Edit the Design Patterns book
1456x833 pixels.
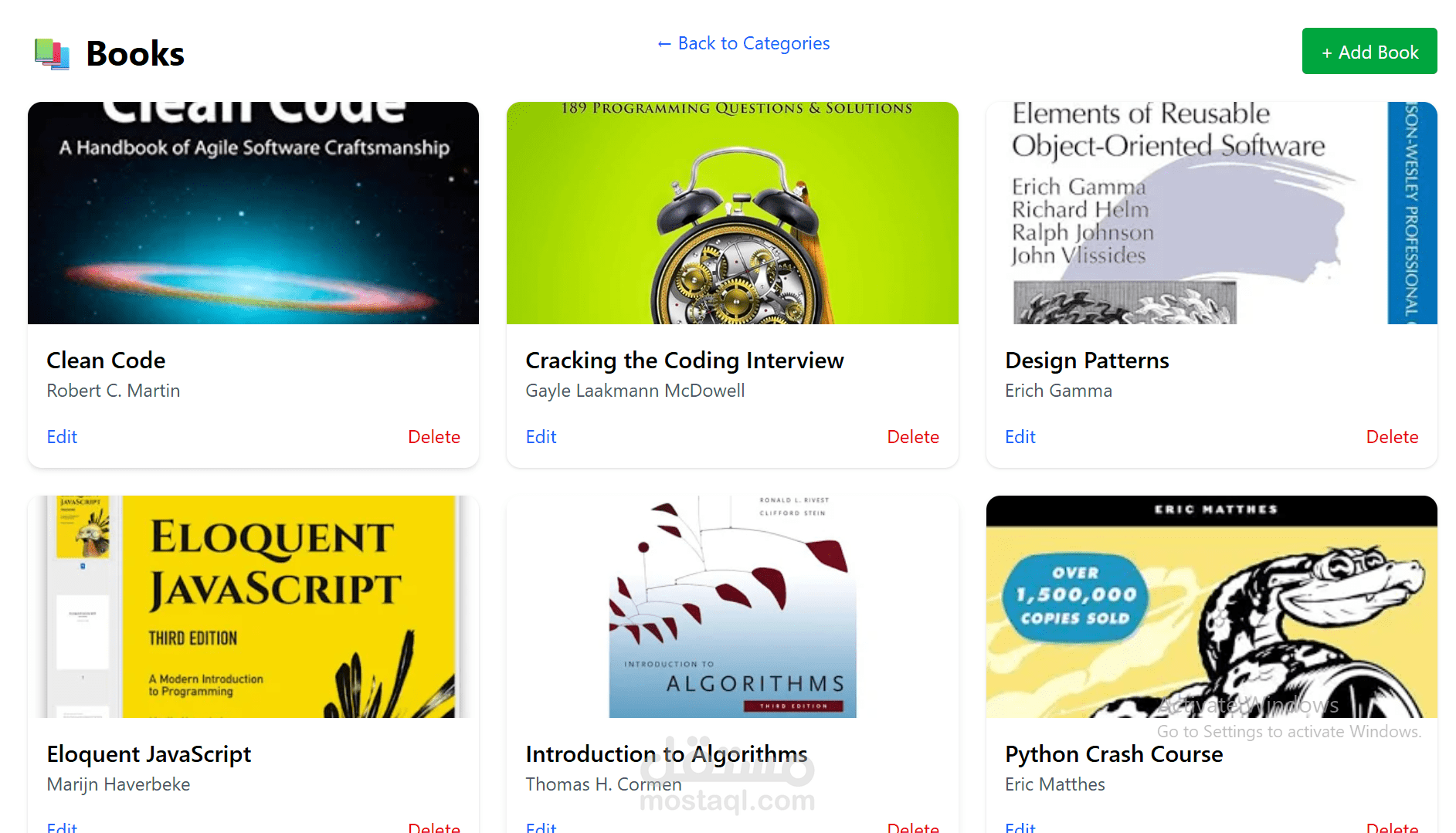coord(1020,437)
